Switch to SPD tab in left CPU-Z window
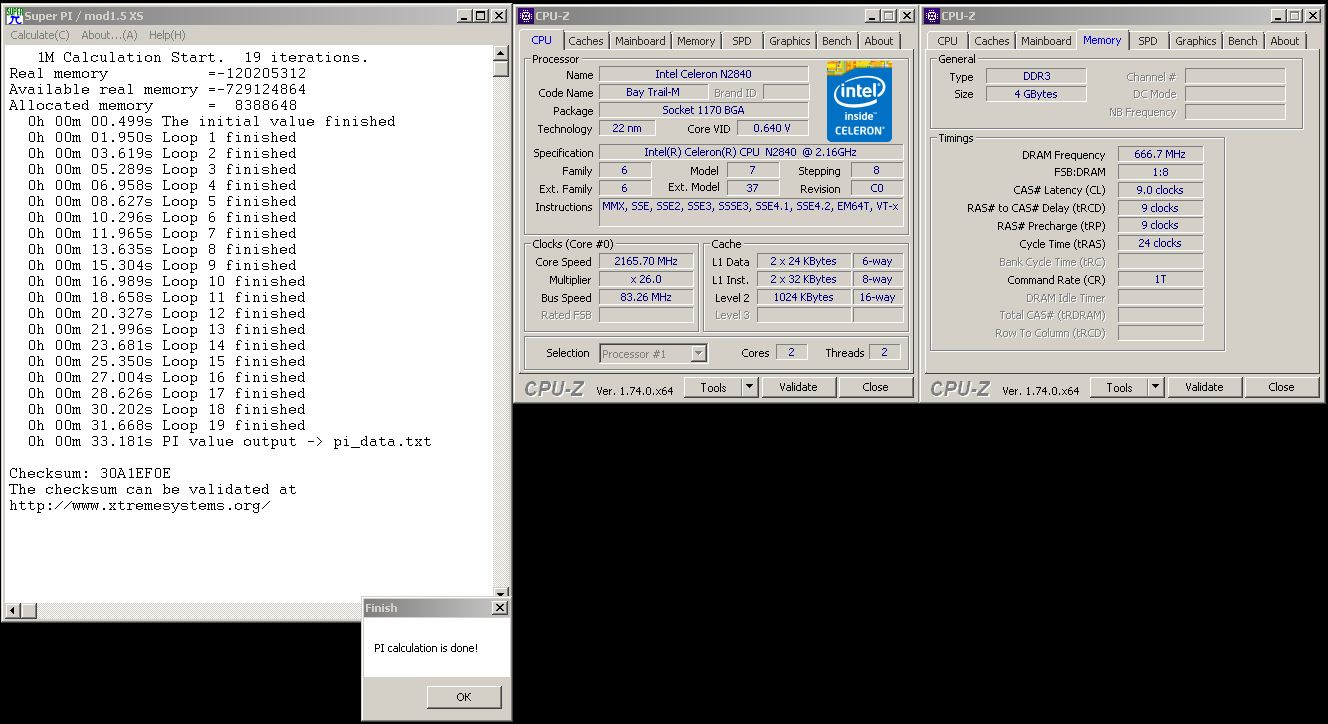The width and height of the screenshot is (1328, 724). (742, 41)
